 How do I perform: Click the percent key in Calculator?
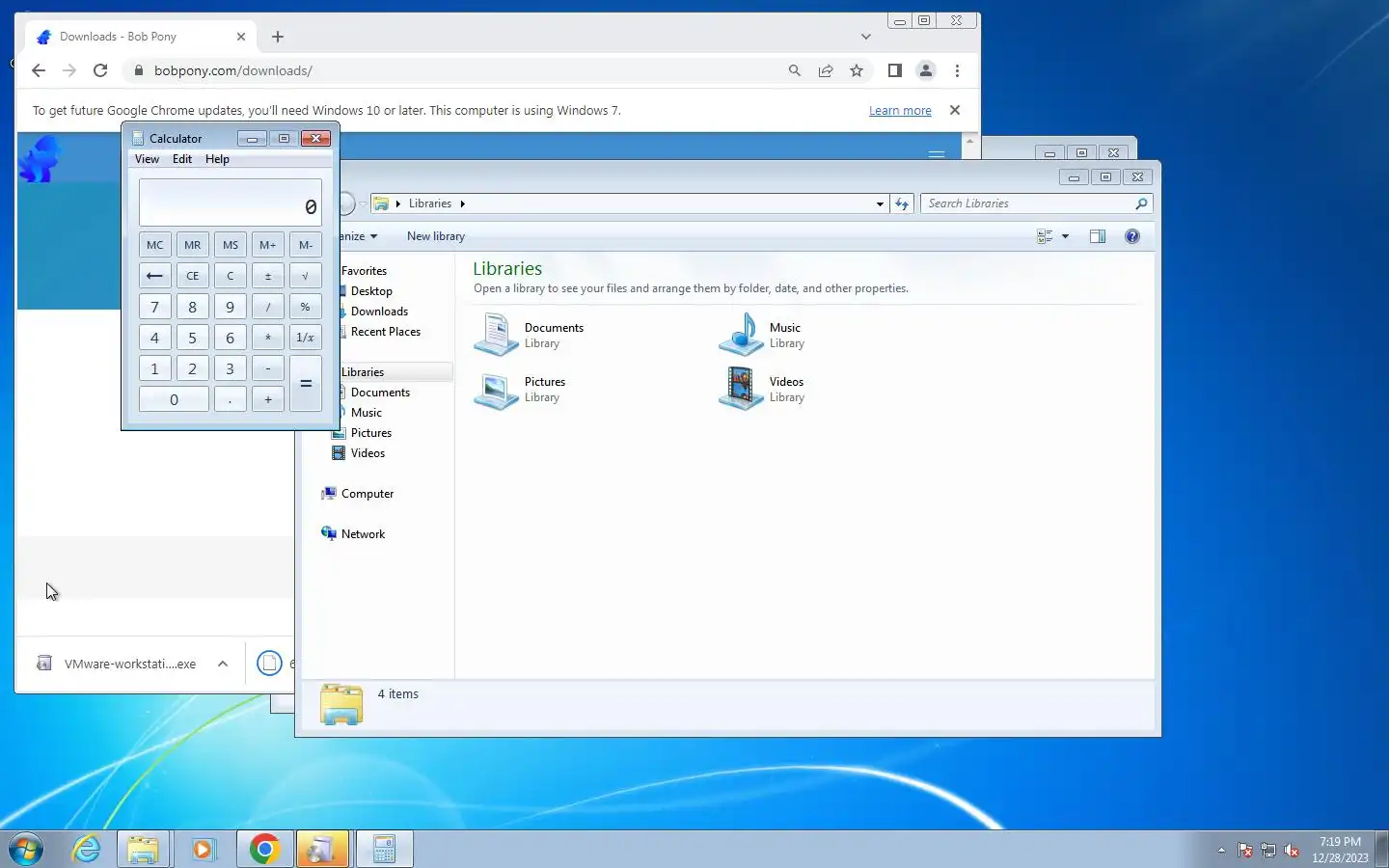pos(305,307)
